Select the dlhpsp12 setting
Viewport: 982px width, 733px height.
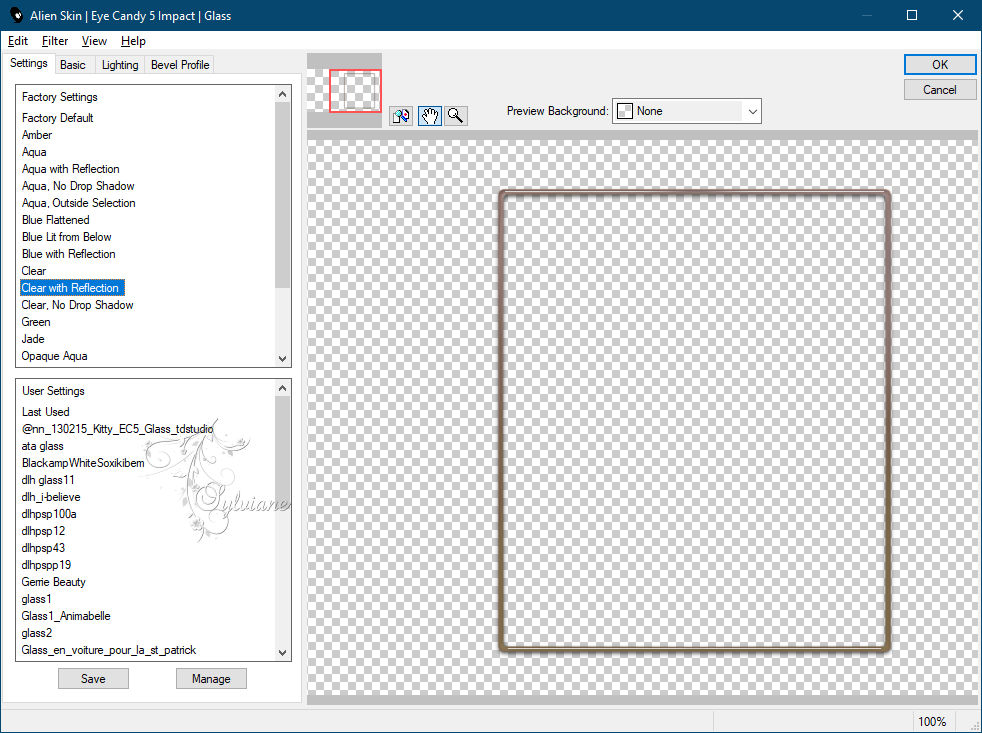pos(43,531)
